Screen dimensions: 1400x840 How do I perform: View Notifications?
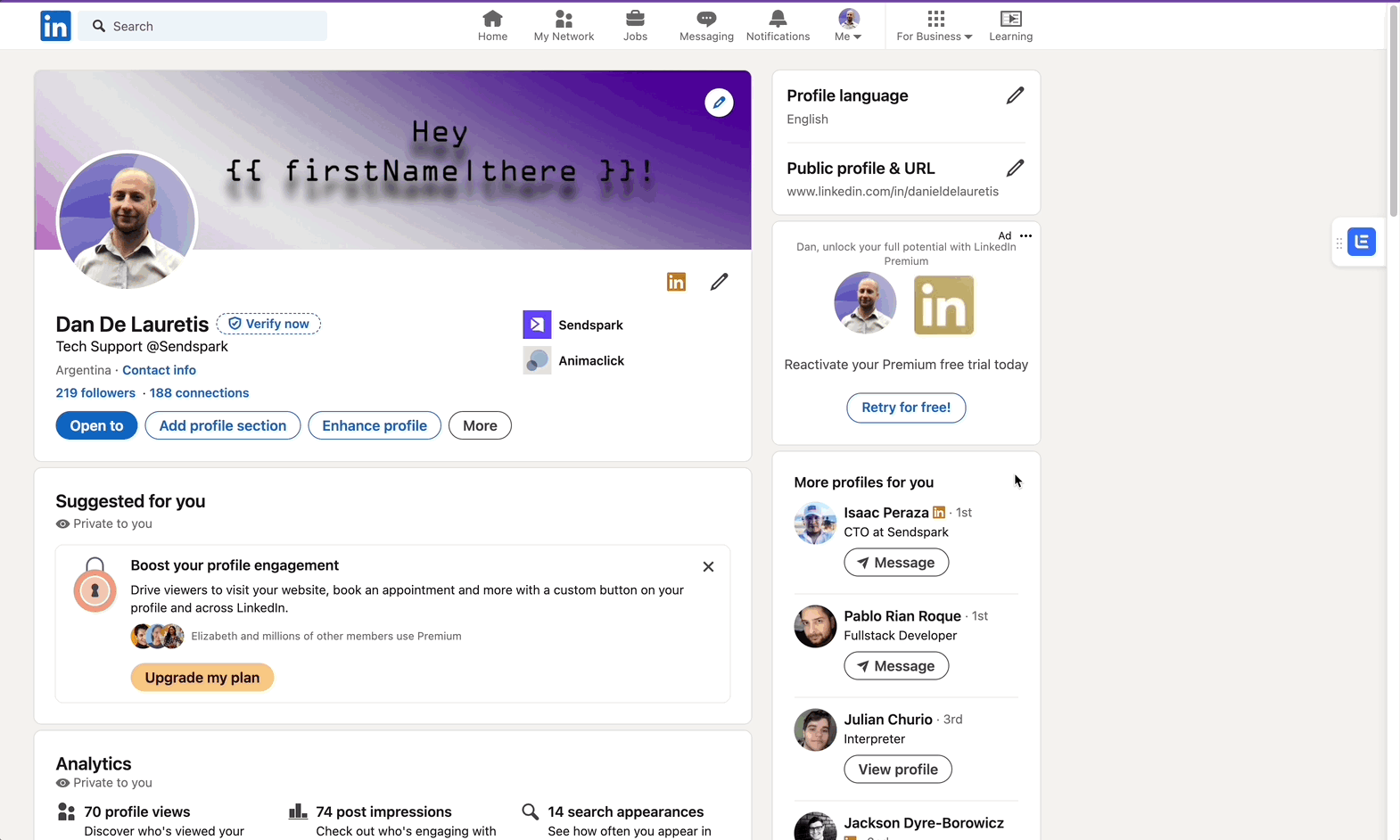click(x=778, y=26)
